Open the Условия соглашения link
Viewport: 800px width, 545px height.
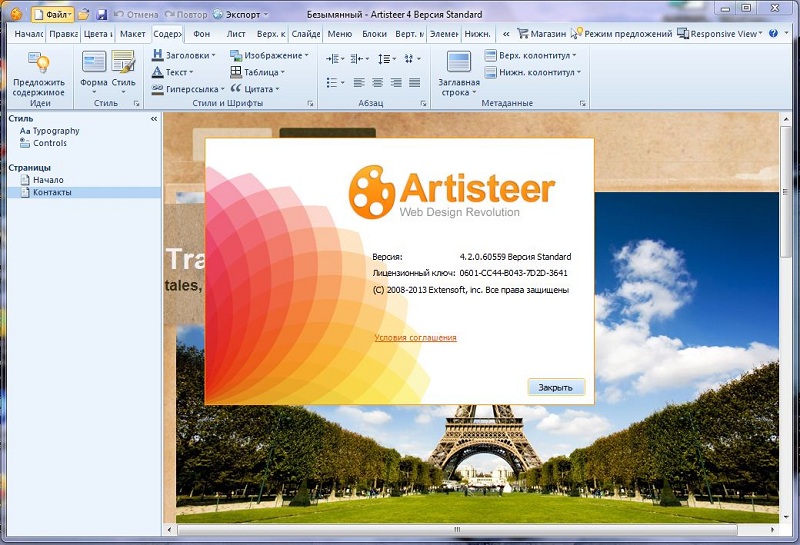(x=415, y=337)
